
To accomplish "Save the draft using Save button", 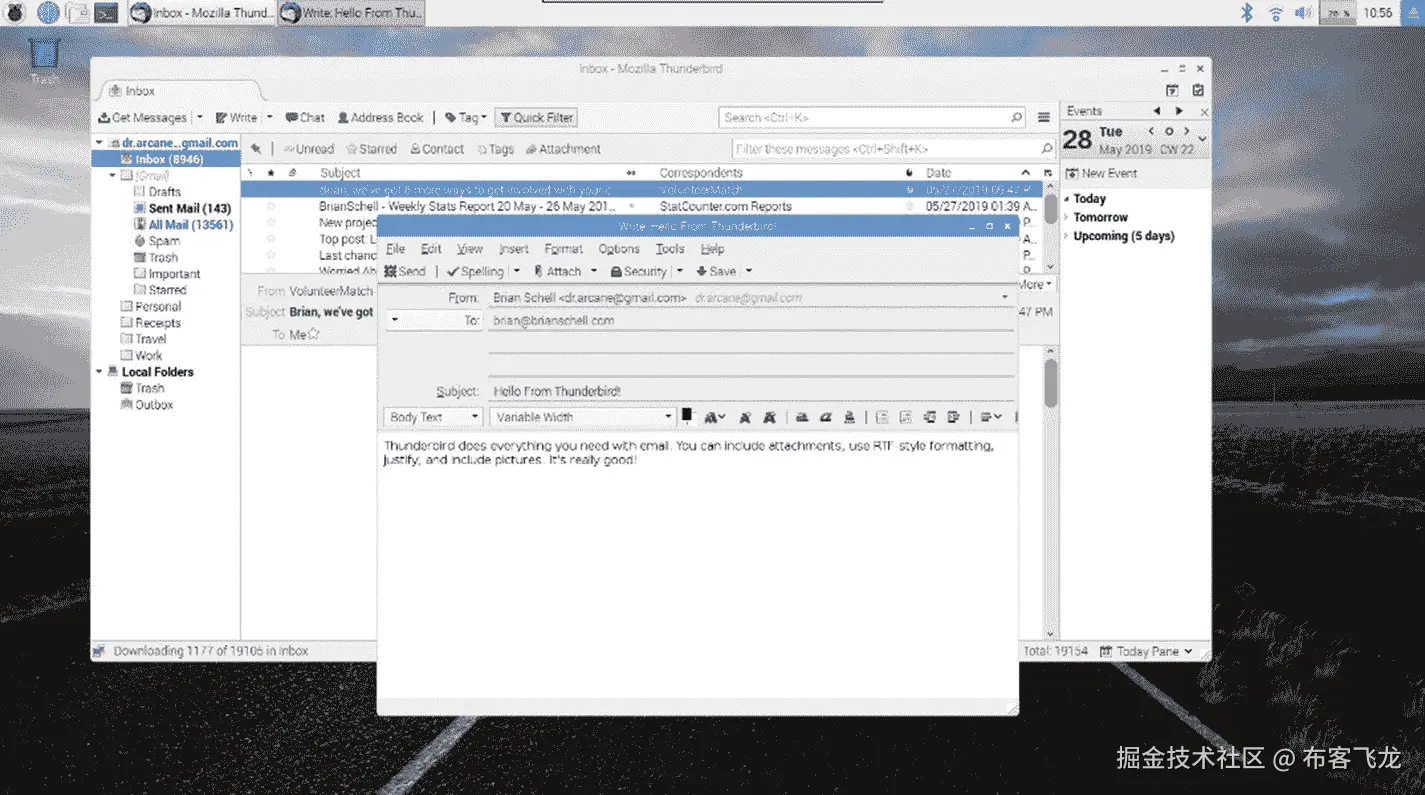I will 716,271.
